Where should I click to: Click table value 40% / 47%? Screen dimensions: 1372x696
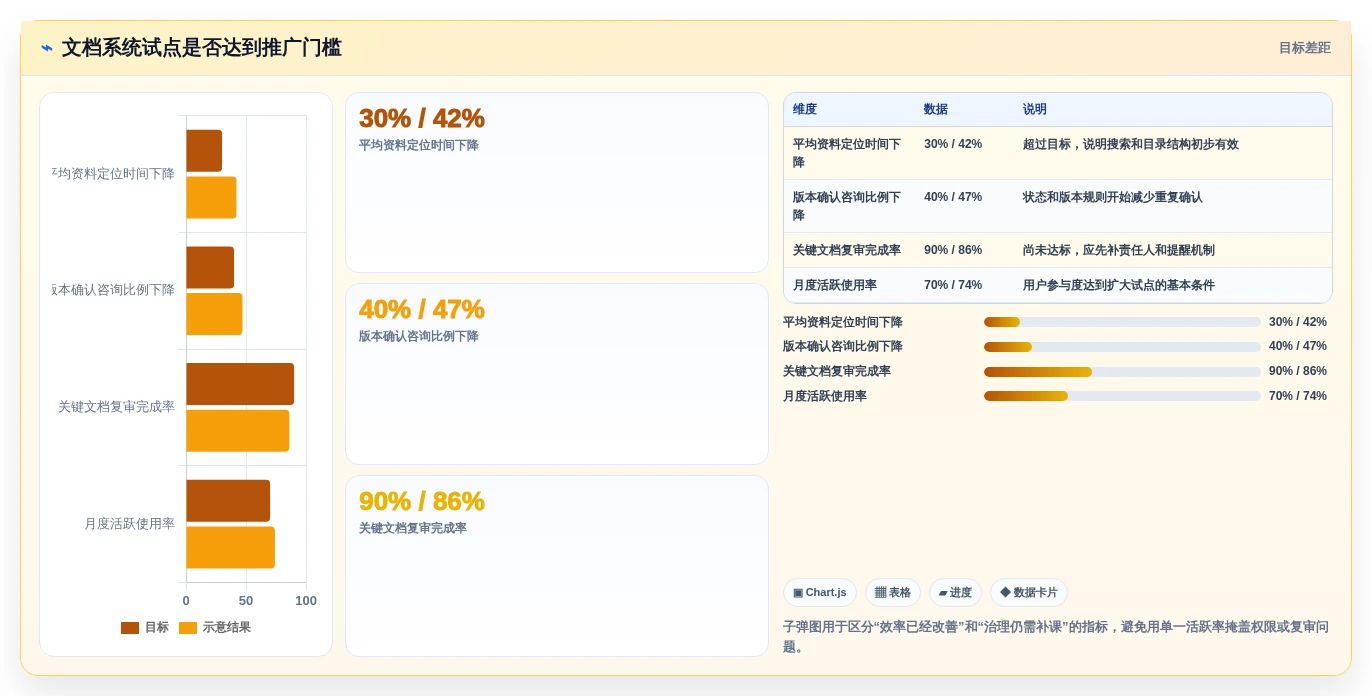(x=953, y=197)
